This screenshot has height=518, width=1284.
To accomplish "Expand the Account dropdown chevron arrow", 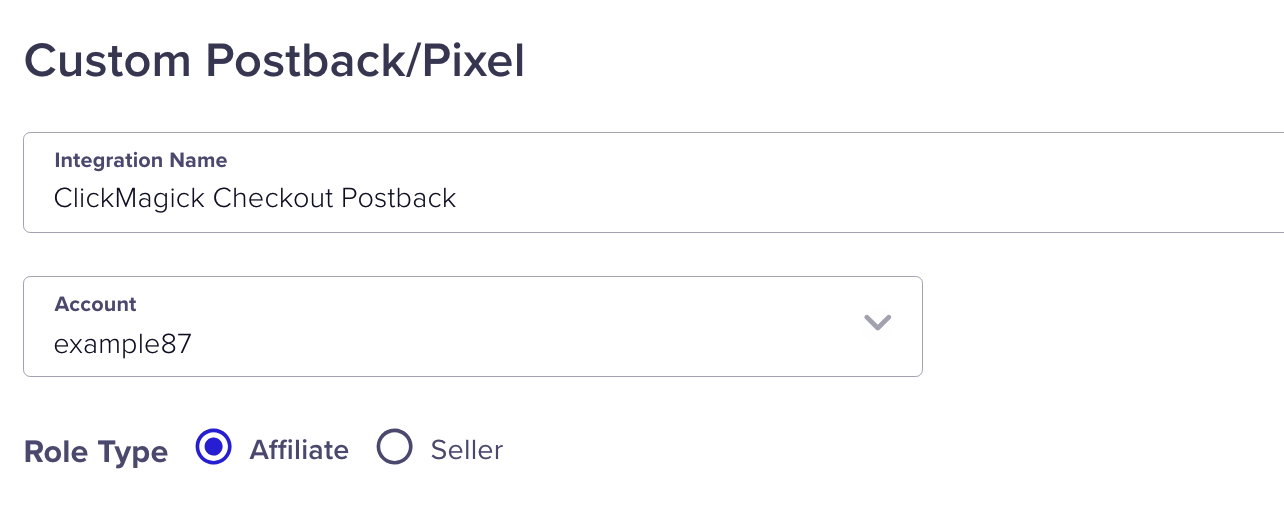I will pyautogui.click(x=877, y=322).
